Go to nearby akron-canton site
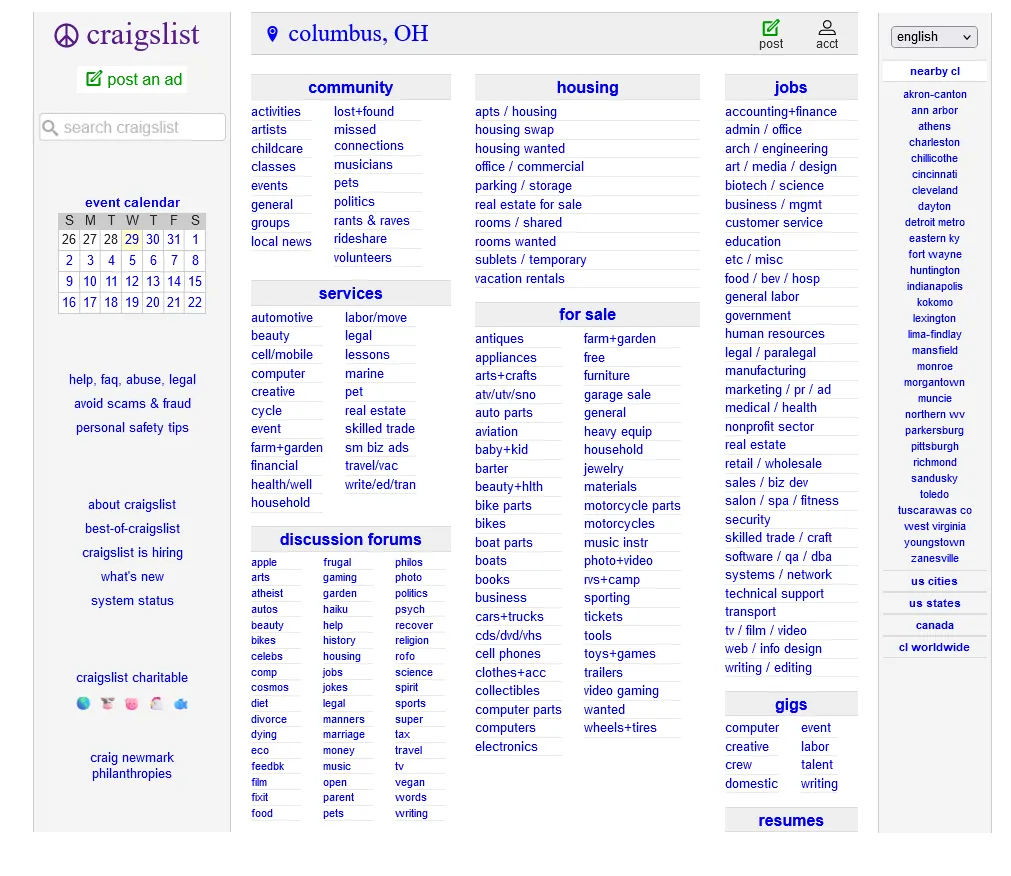Image resolution: width=1011 pixels, height=876 pixels. [x=934, y=94]
